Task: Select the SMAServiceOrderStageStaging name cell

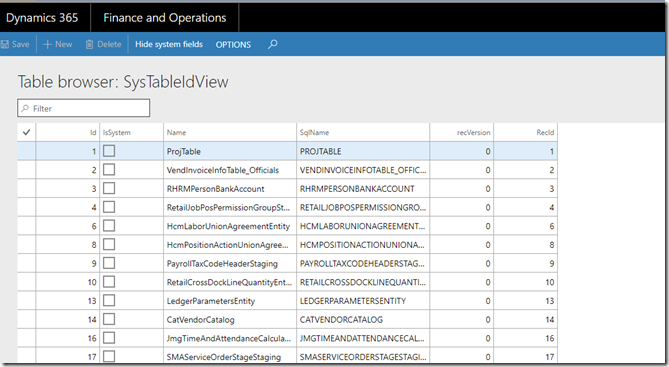Action: [230, 357]
